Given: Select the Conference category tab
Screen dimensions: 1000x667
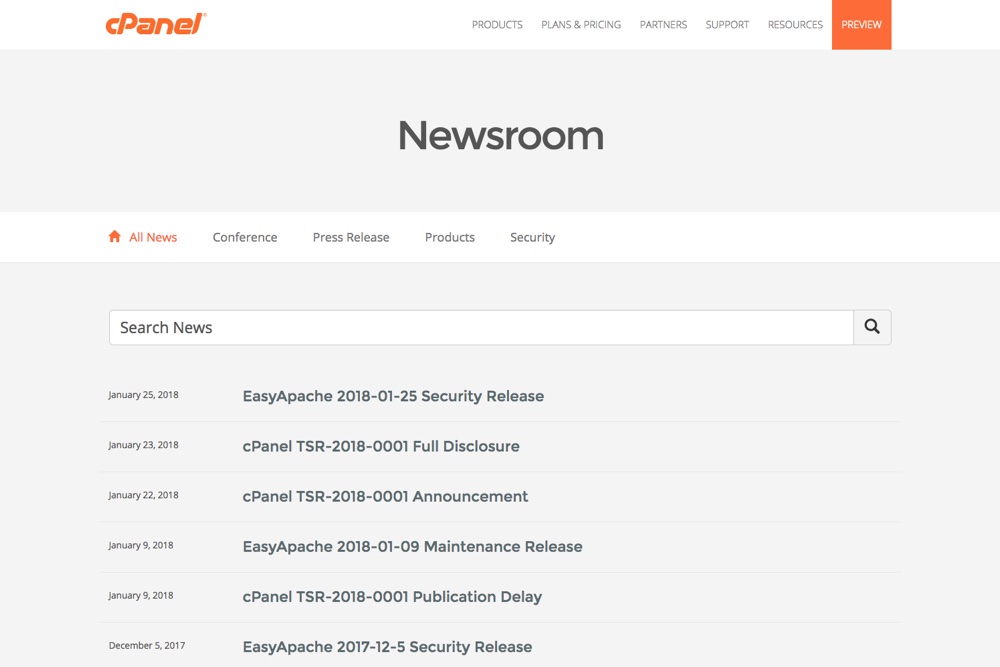Looking at the screenshot, I should point(245,237).
